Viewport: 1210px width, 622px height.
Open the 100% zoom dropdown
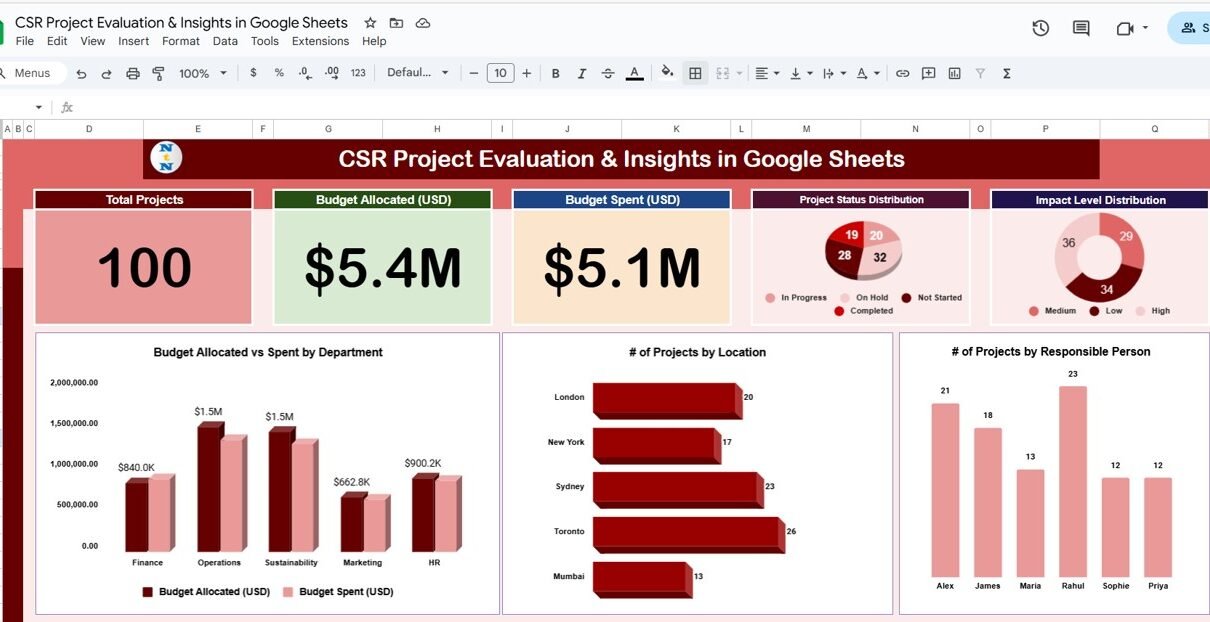coord(203,73)
